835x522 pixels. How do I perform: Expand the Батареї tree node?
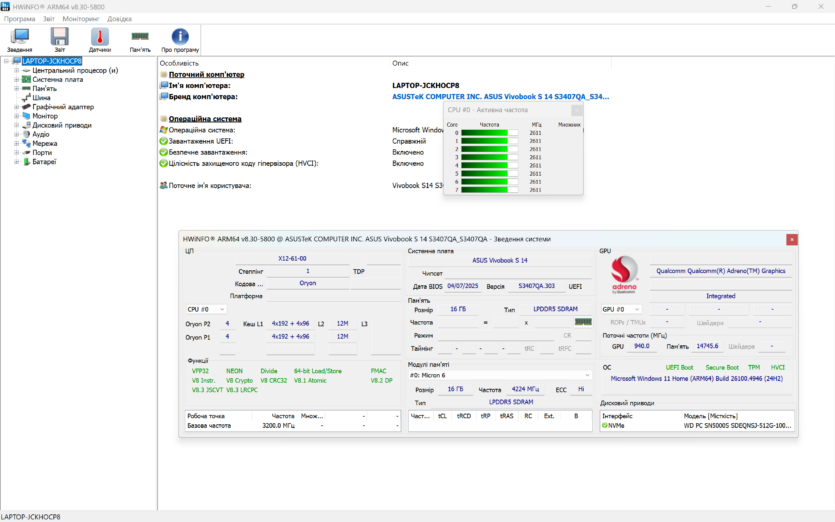pos(17,161)
